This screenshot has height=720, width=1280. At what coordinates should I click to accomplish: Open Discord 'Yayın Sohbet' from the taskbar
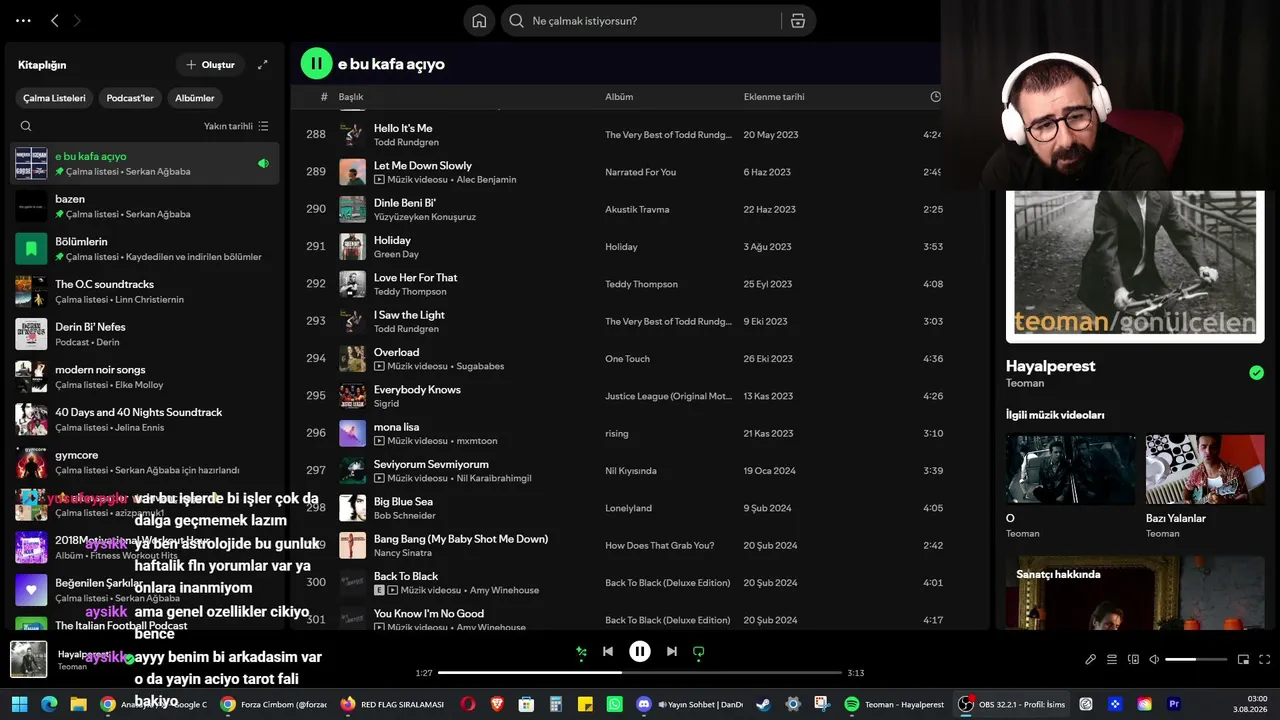(690, 704)
